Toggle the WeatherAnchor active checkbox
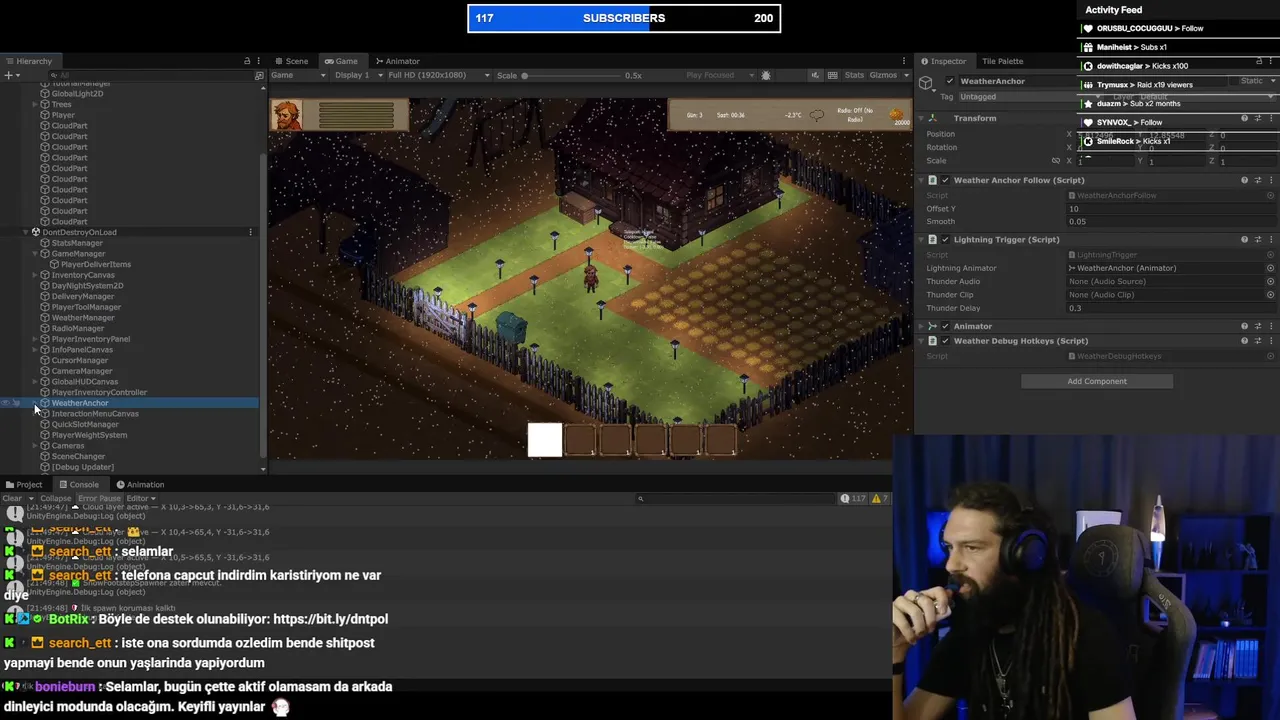The height and width of the screenshot is (720, 1280). [950, 81]
